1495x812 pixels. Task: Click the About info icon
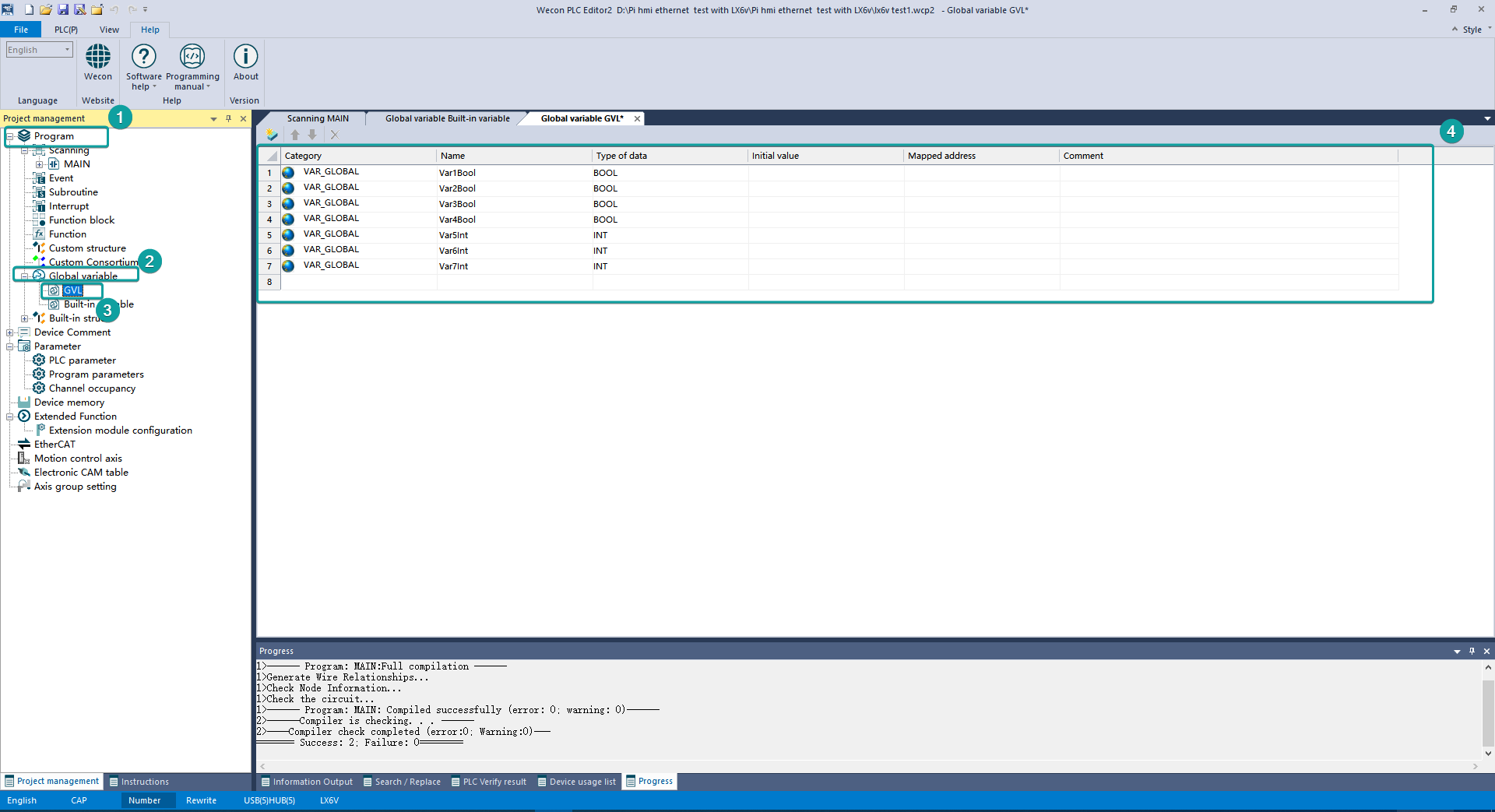point(246,56)
